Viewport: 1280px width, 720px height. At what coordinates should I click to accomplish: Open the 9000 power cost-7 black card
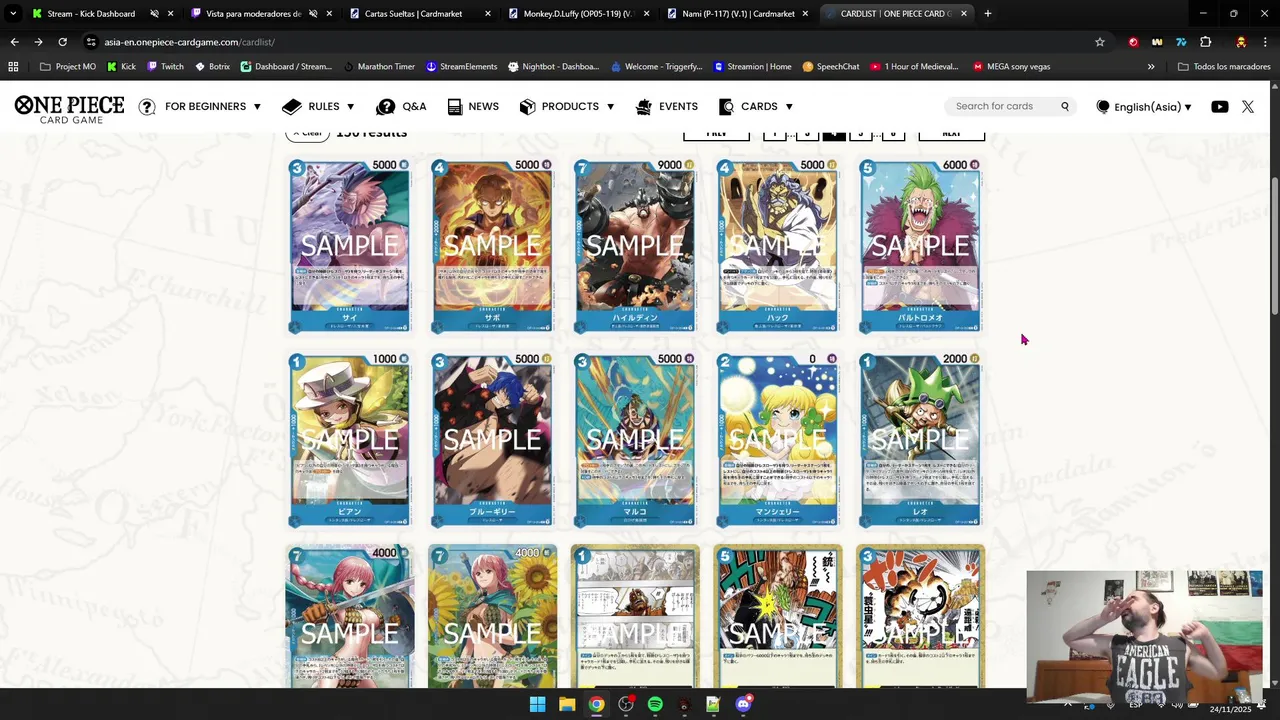(x=635, y=246)
